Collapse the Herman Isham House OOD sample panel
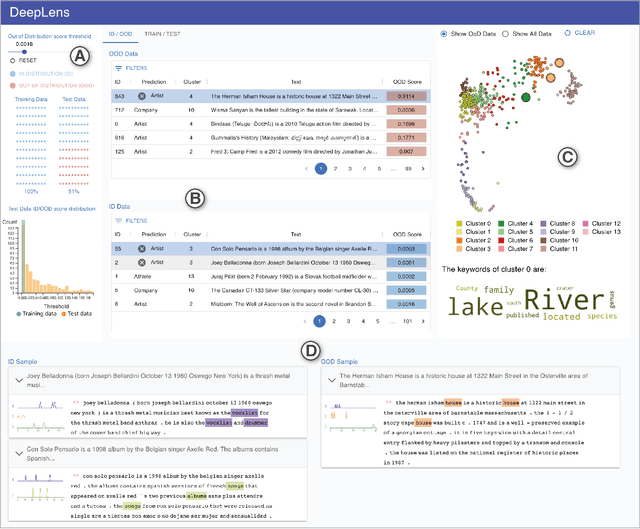This screenshot has height=529, width=640. [x=332, y=380]
